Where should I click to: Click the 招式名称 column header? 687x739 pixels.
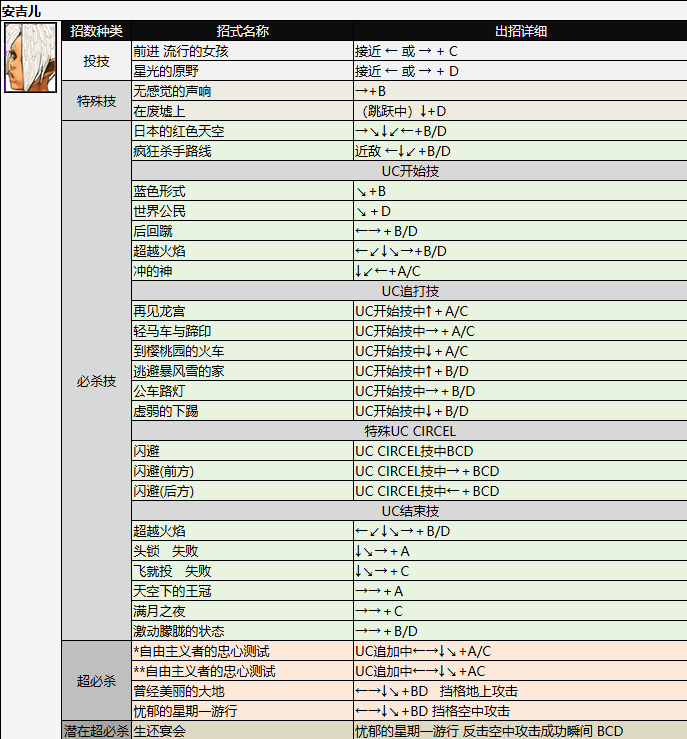242,31
